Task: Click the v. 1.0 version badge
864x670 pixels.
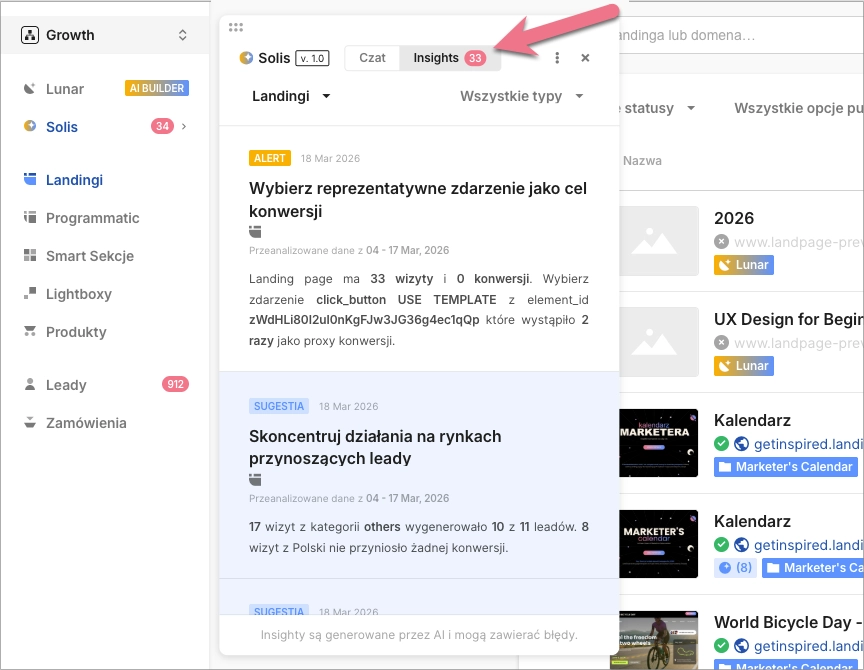Action: click(312, 58)
